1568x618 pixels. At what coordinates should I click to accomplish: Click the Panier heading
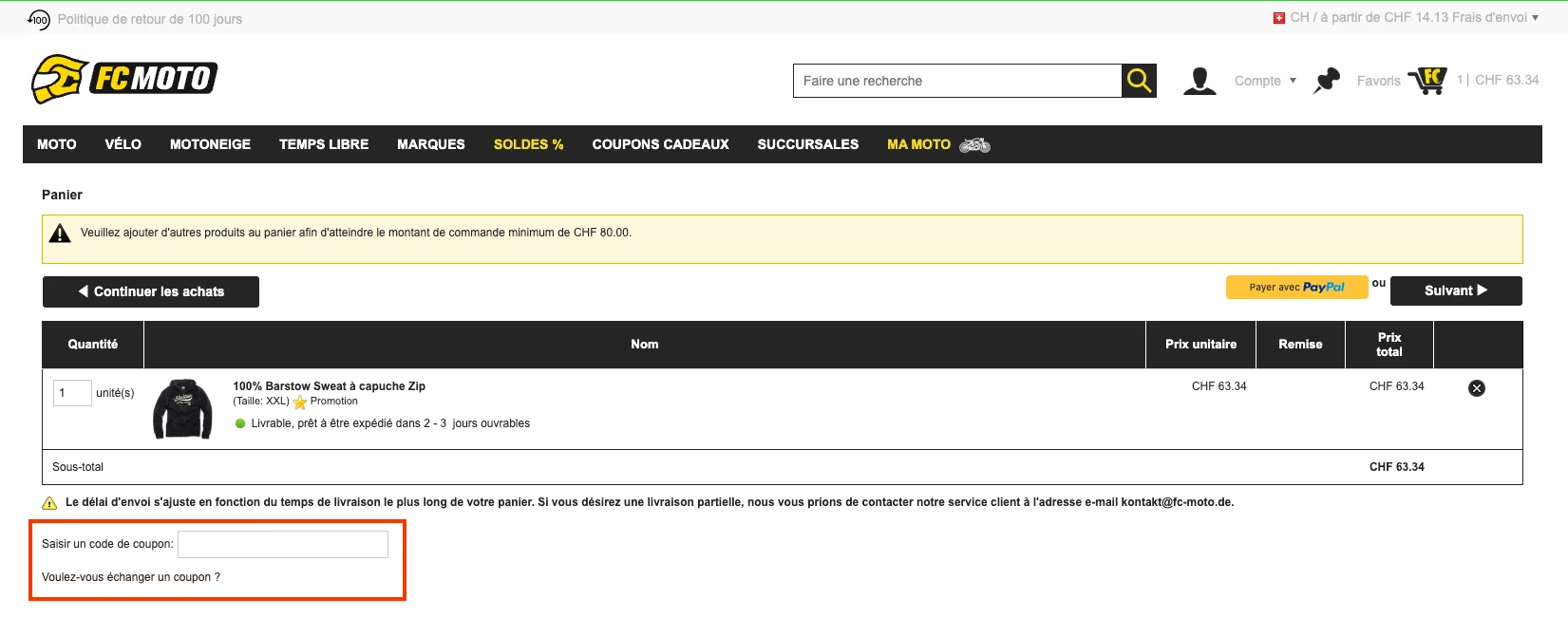point(62,195)
